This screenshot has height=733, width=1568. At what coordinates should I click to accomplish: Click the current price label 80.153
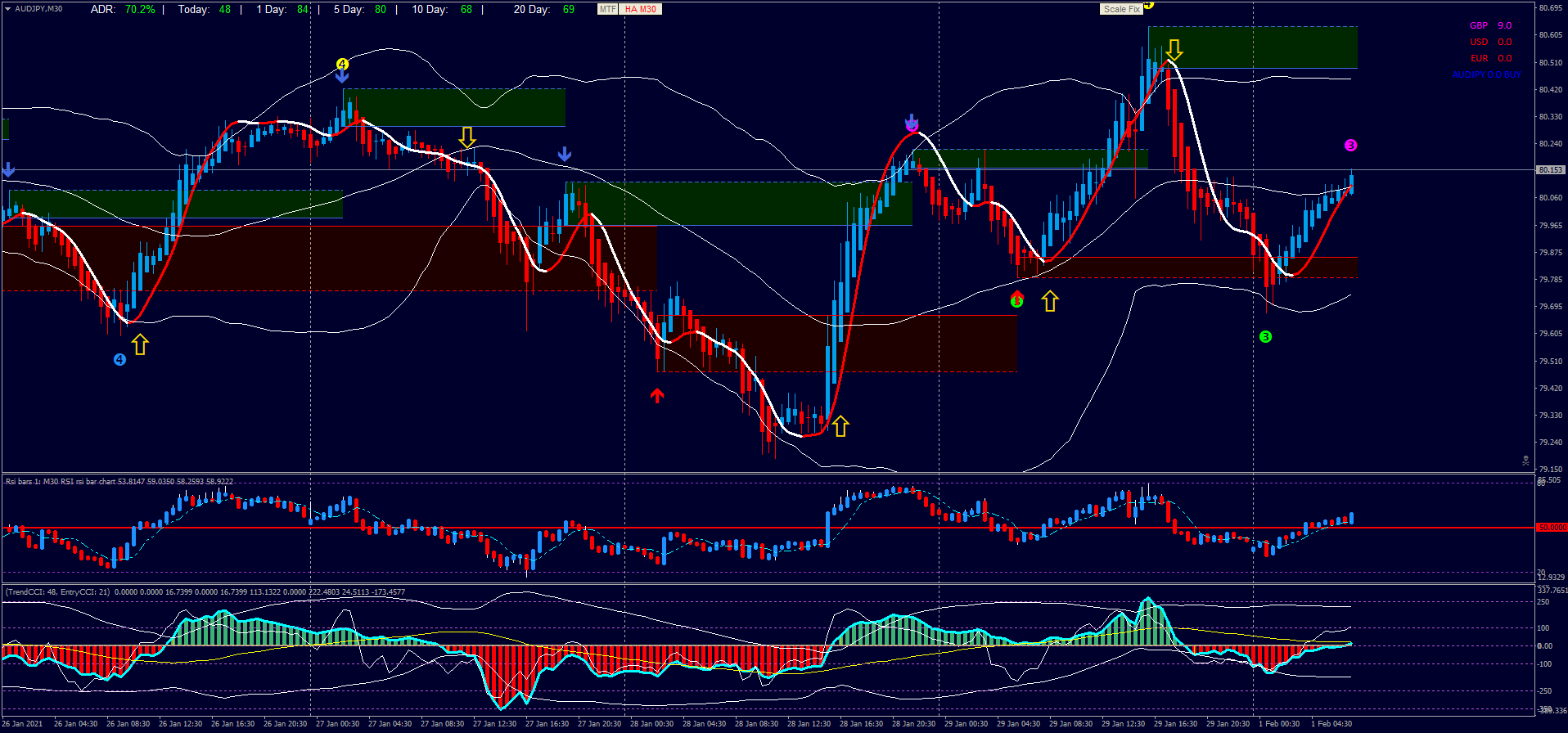tap(1550, 170)
